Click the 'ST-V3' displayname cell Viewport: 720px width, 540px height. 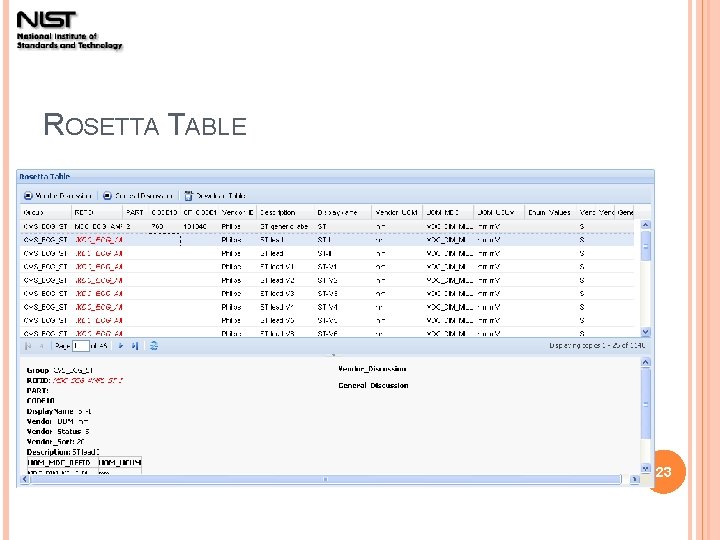pos(343,293)
